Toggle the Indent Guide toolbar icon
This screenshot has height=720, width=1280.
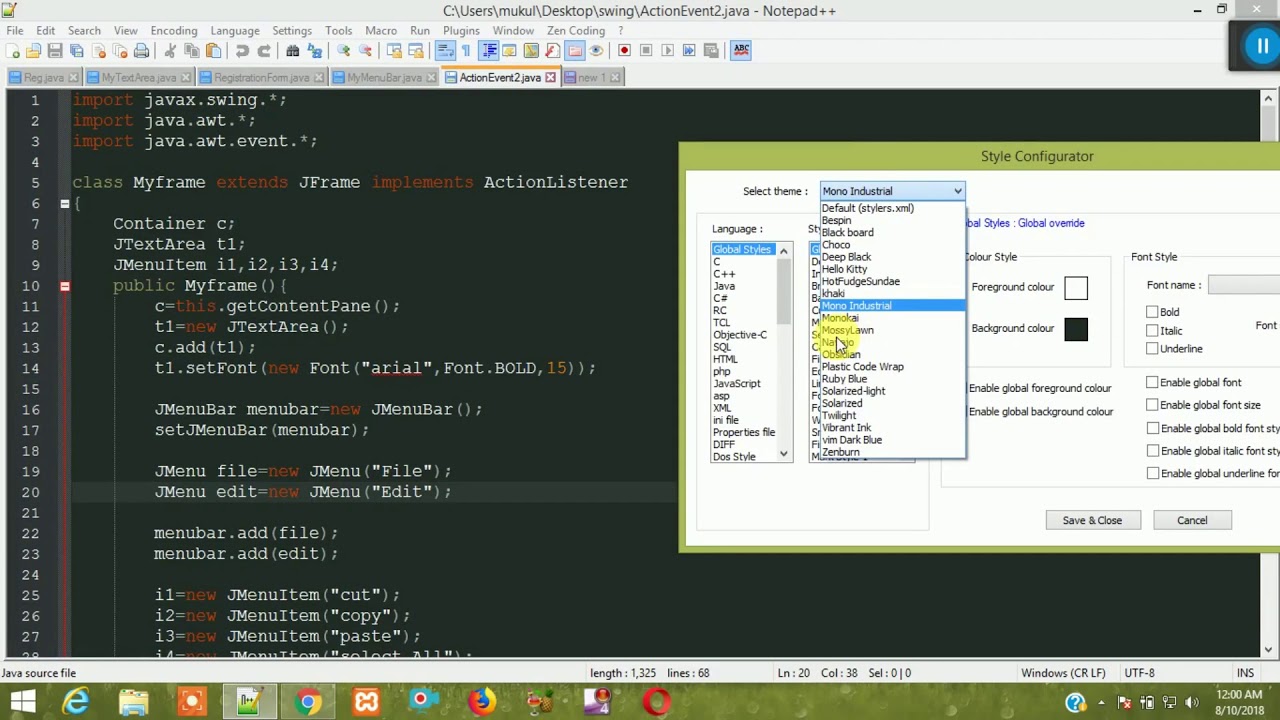(x=489, y=50)
